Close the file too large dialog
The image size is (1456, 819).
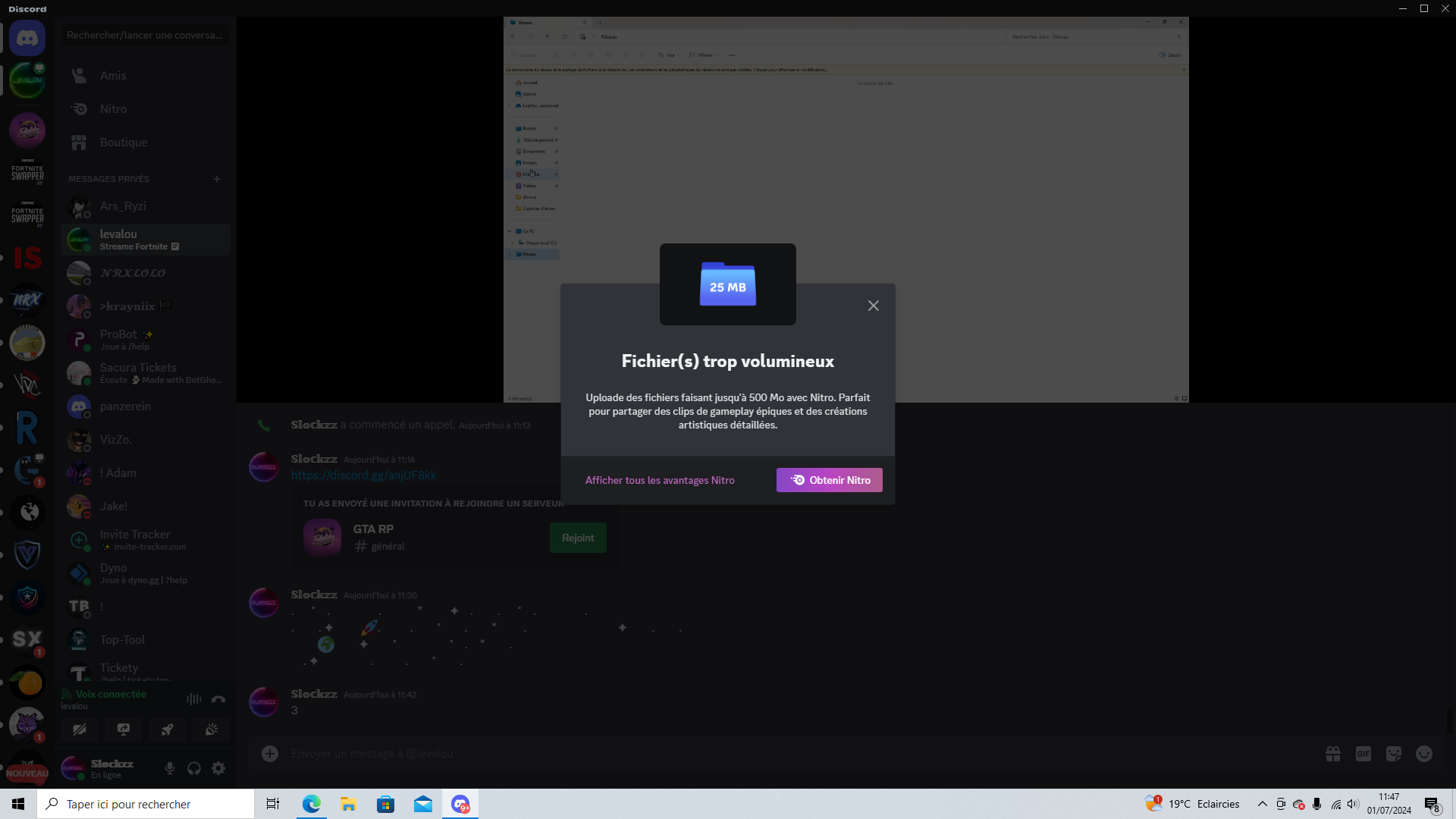[874, 306]
